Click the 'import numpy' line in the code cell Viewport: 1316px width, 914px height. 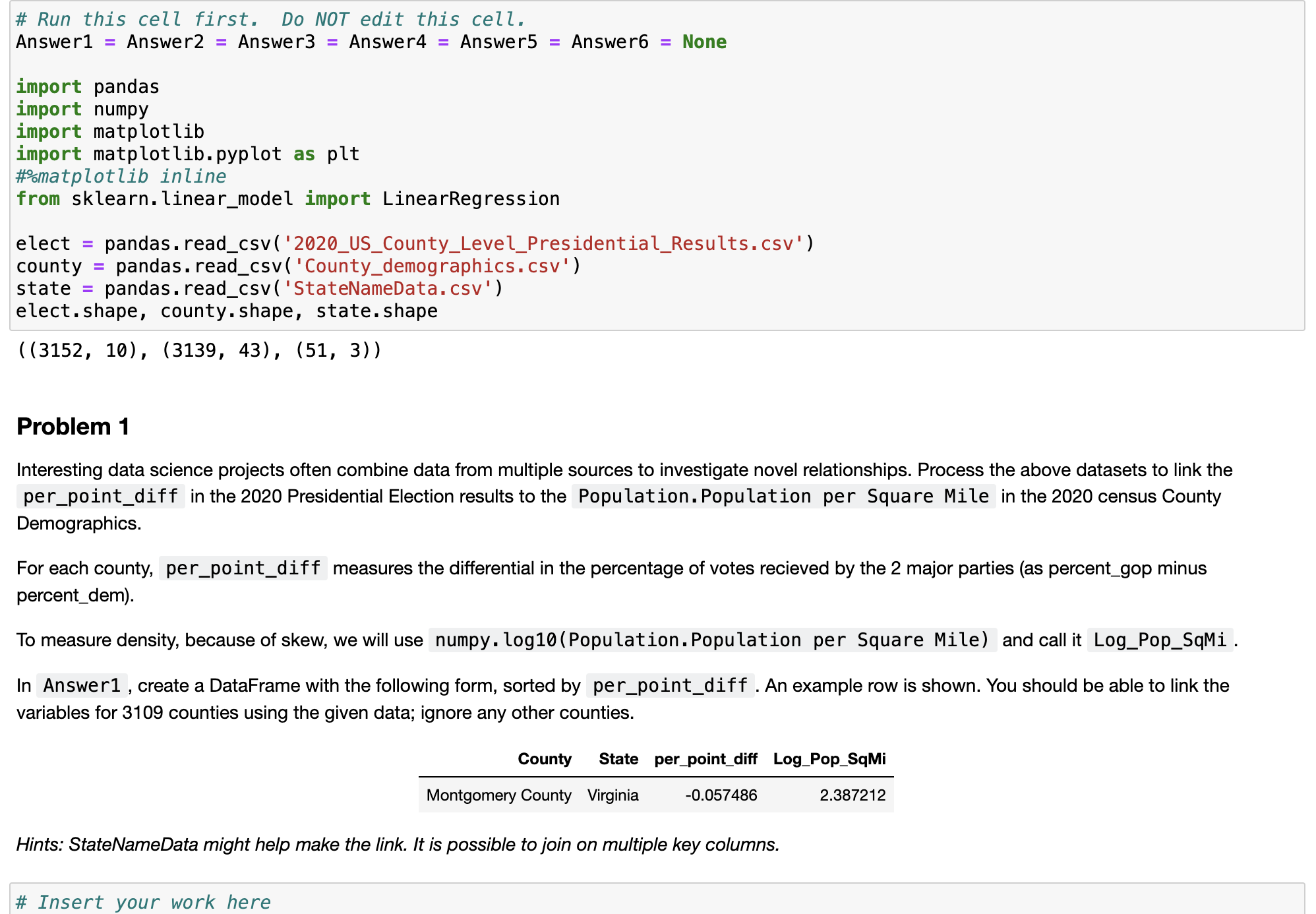pos(82,109)
